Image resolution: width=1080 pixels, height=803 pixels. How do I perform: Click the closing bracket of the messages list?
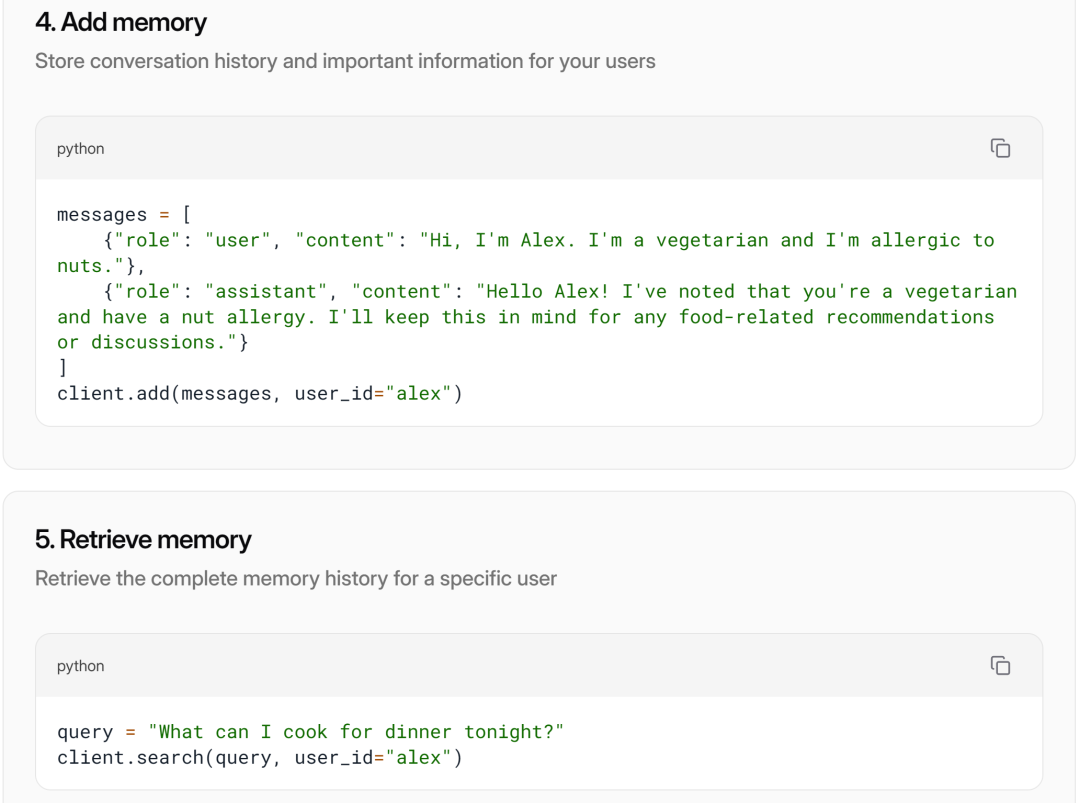tap(62, 368)
